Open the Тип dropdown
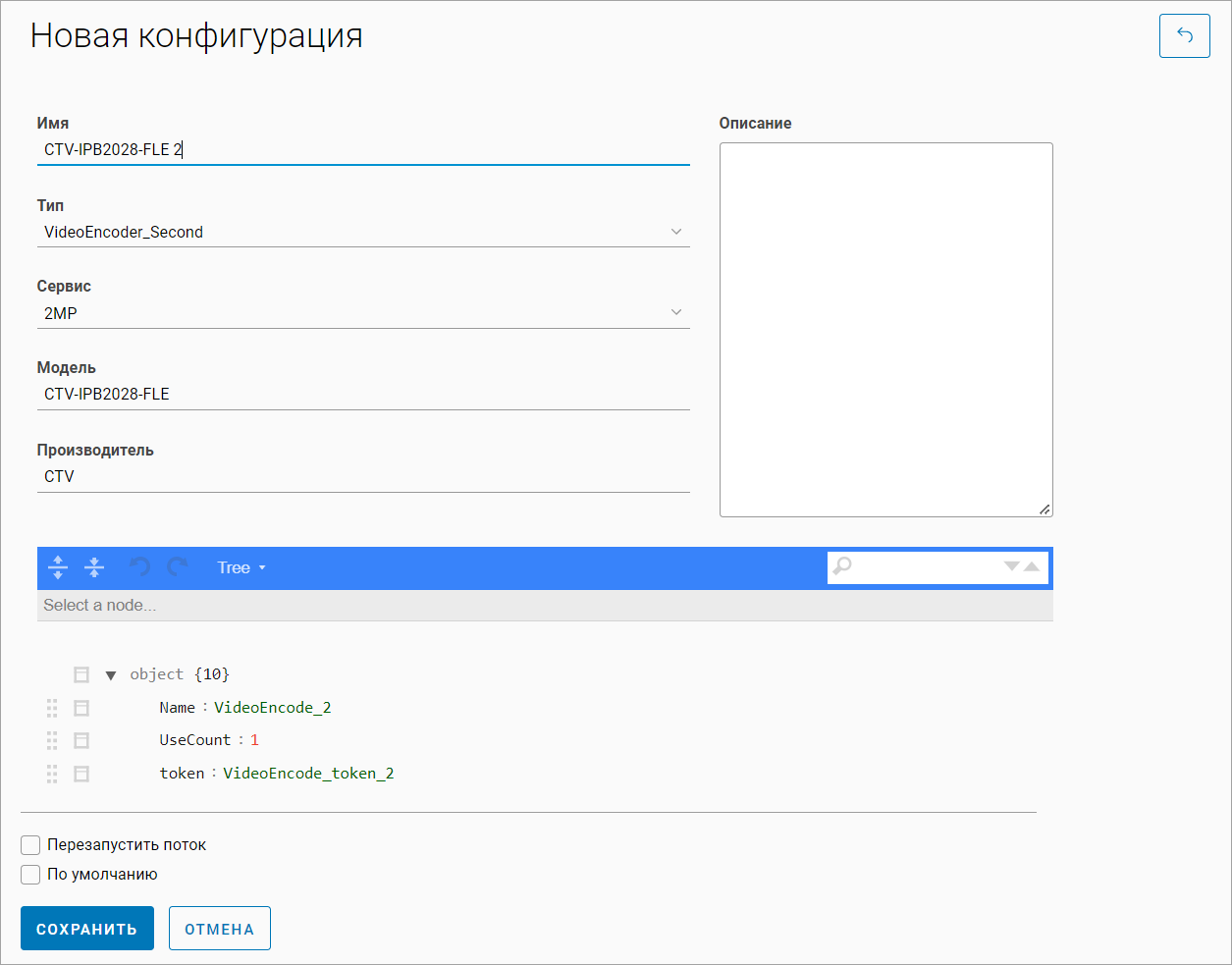 [363, 233]
